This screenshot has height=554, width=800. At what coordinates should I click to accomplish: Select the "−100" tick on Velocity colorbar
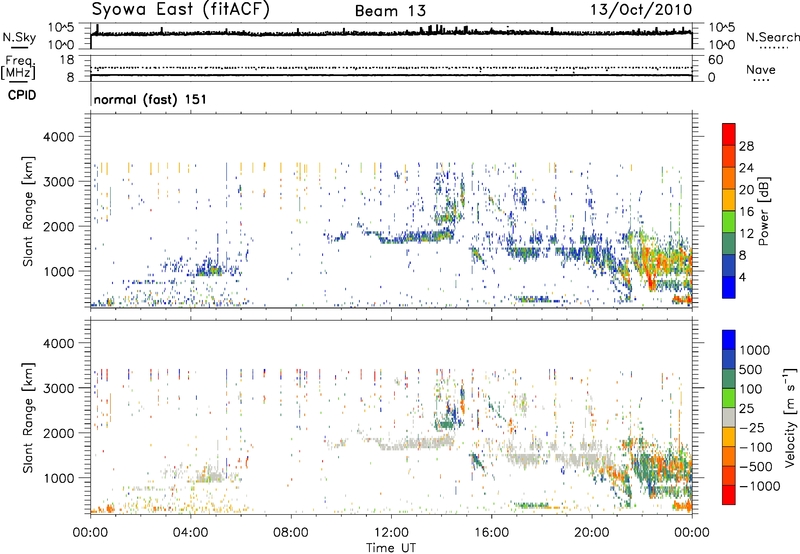click(x=756, y=447)
